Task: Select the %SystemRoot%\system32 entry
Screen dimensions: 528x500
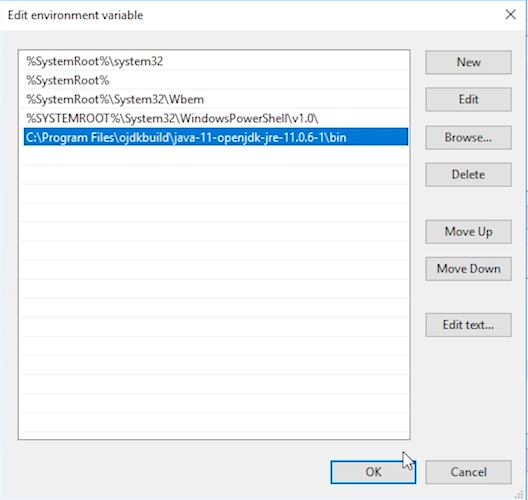Action: (x=216, y=61)
